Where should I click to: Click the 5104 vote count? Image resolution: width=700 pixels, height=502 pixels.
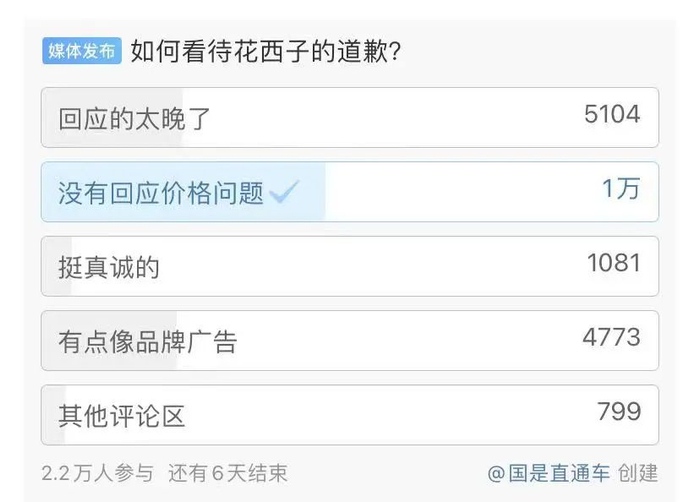click(x=612, y=114)
